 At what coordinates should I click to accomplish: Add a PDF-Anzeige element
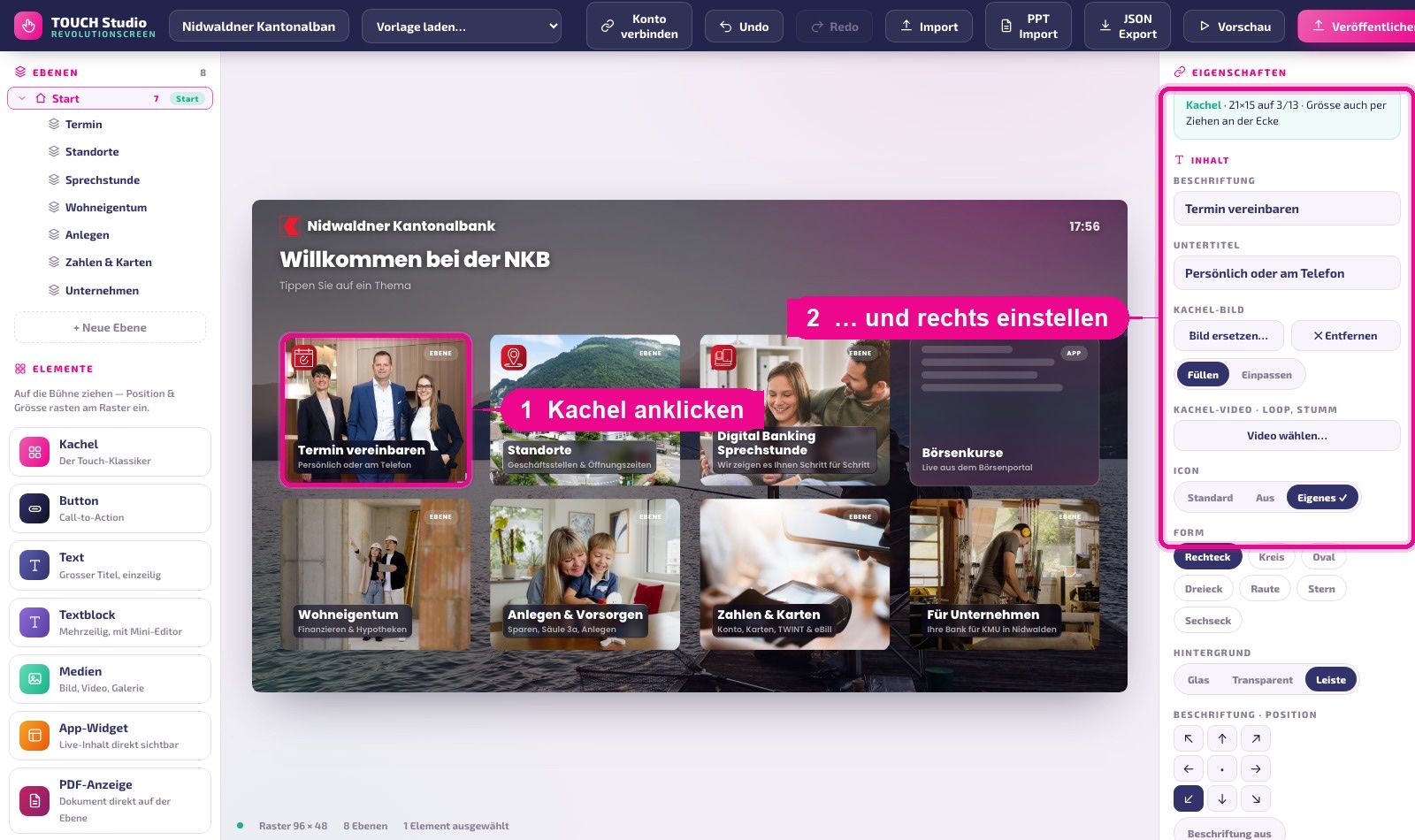[x=110, y=800]
